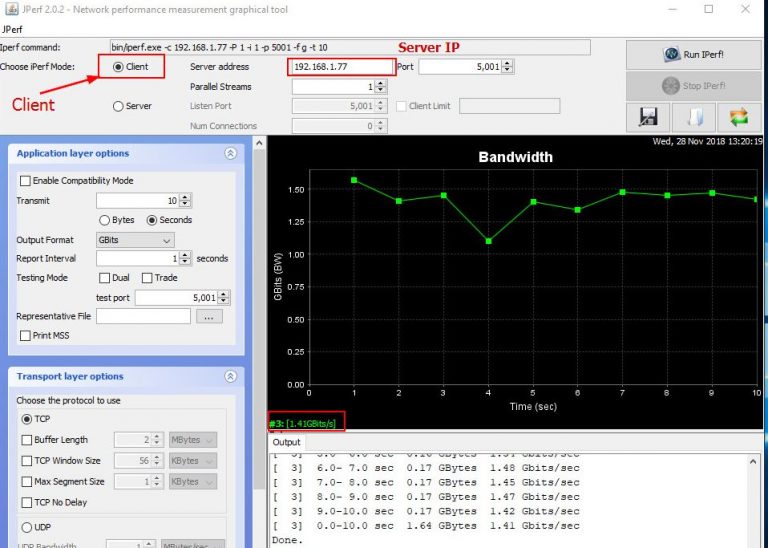Click the Representative File text field
Image resolution: width=768 pixels, height=548 pixels.
[x=143, y=316]
